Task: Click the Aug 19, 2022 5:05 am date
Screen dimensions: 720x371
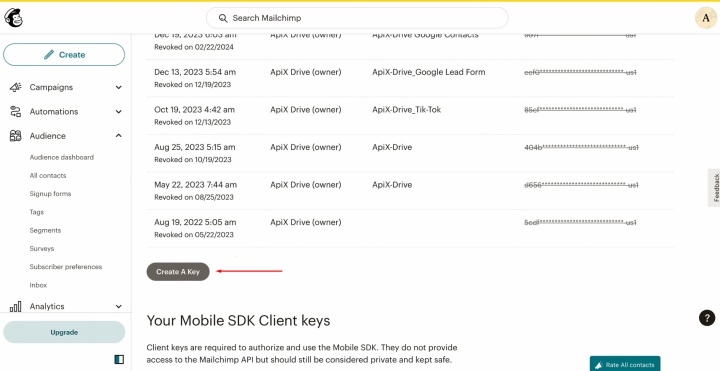Action: pyautogui.click(x=195, y=222)
